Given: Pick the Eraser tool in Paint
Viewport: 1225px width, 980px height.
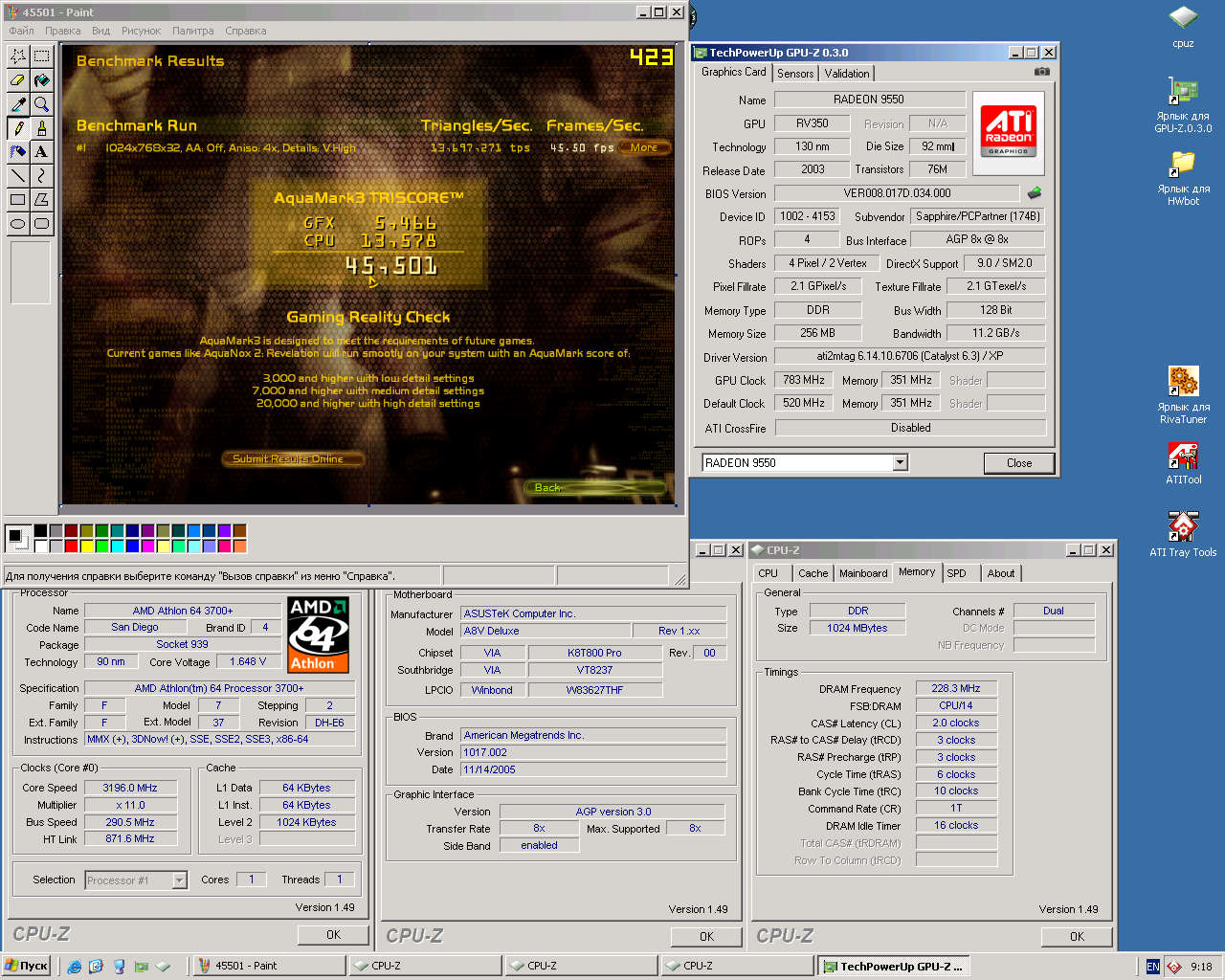Looking at the screenshot, I should coord(17,80).
